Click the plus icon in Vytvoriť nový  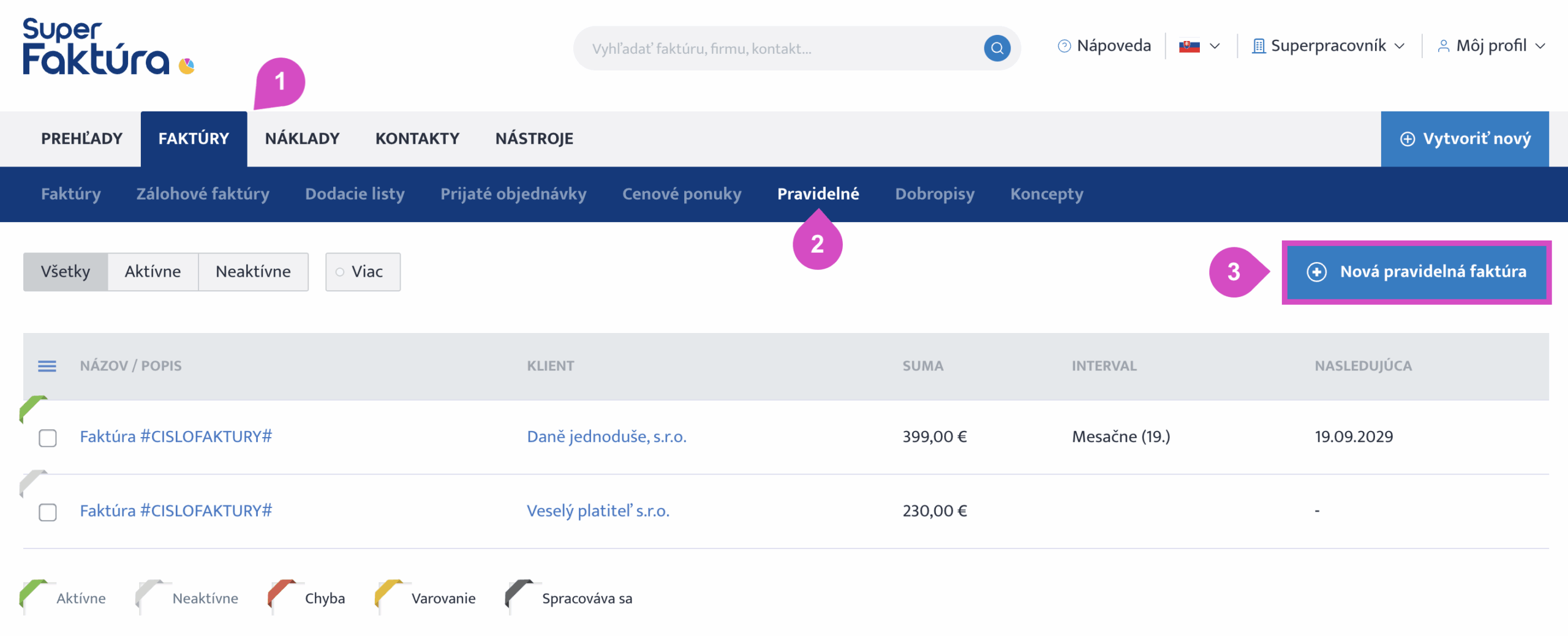pyautogui.click(x=1408, y=139)
